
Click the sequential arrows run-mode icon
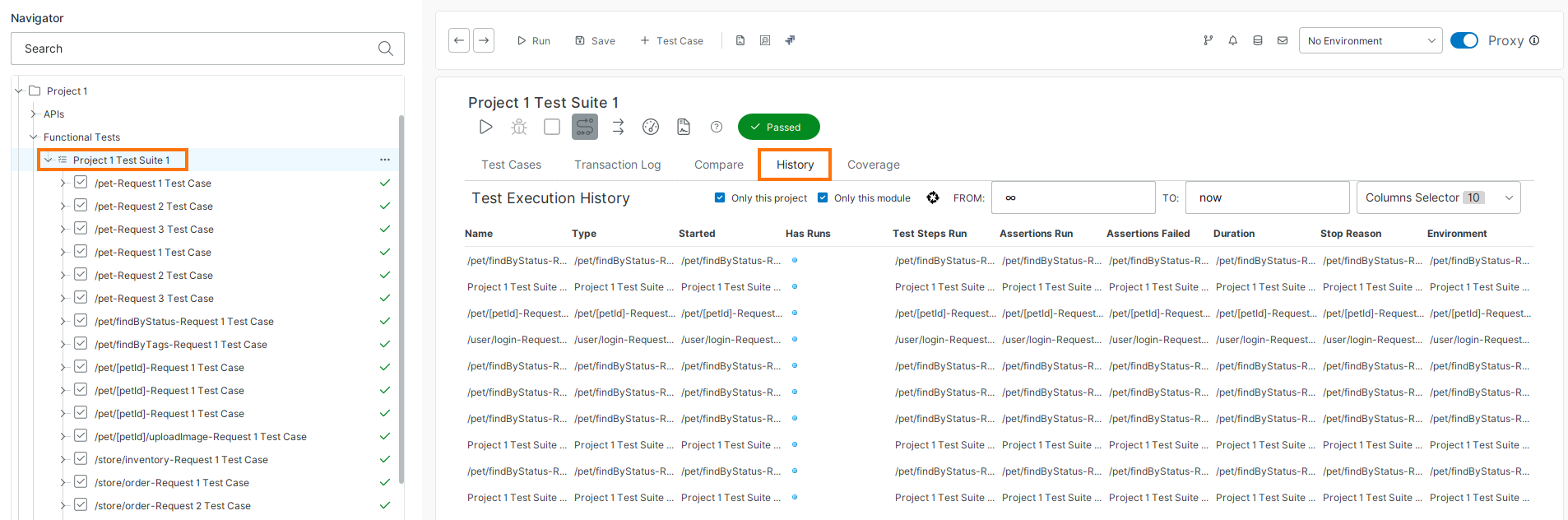[x=618, y=127]
